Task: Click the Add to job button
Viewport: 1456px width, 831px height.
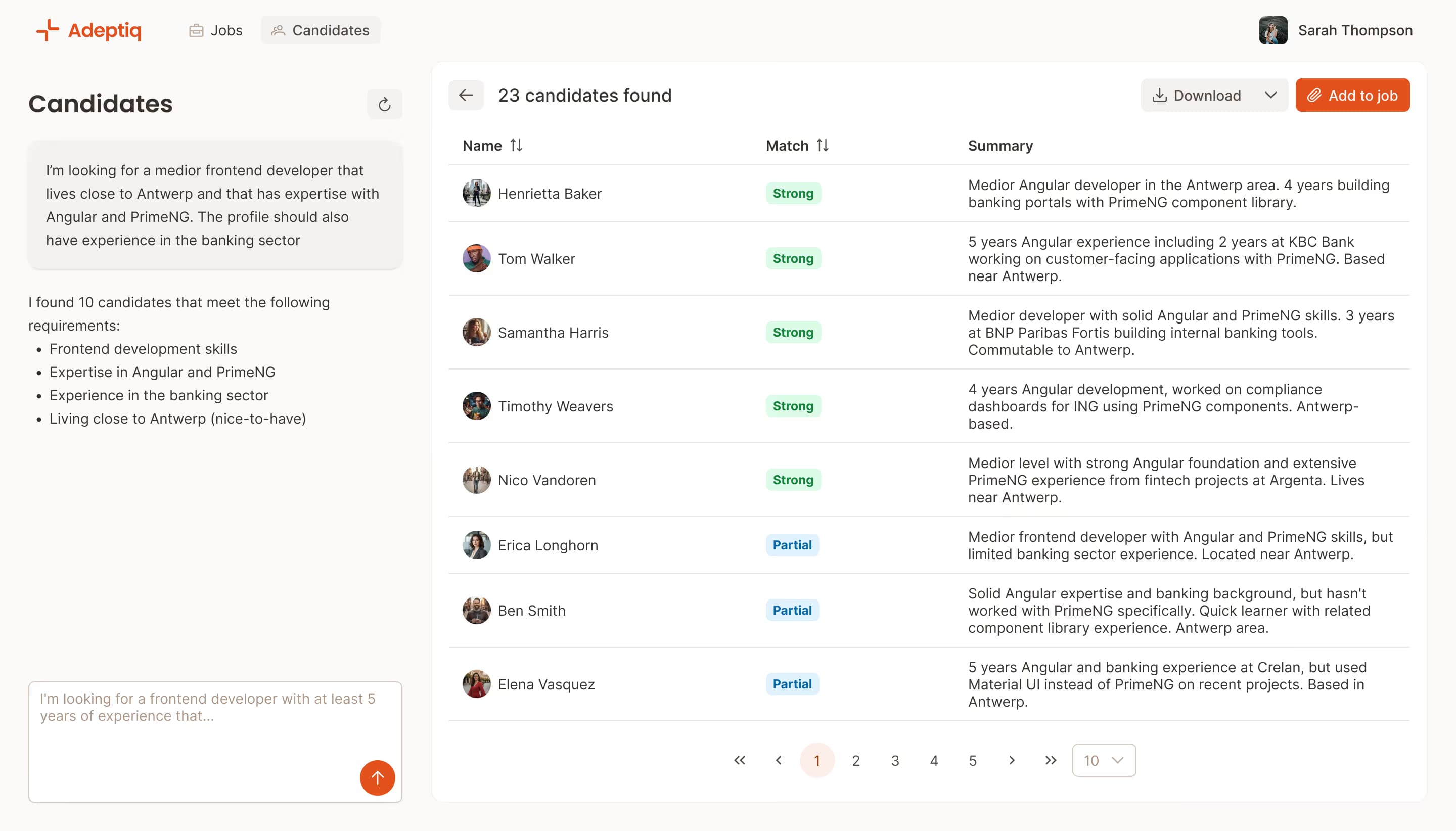Action: [1352, 95]
